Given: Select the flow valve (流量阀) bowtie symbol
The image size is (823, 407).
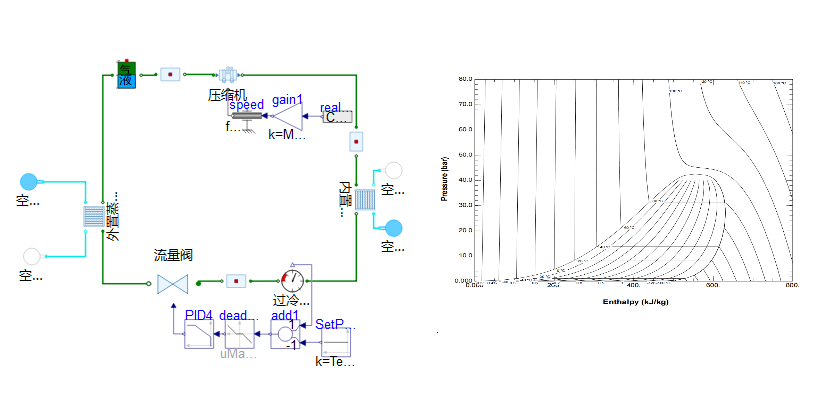Looking at the screenshot, I should click(172, 283).
